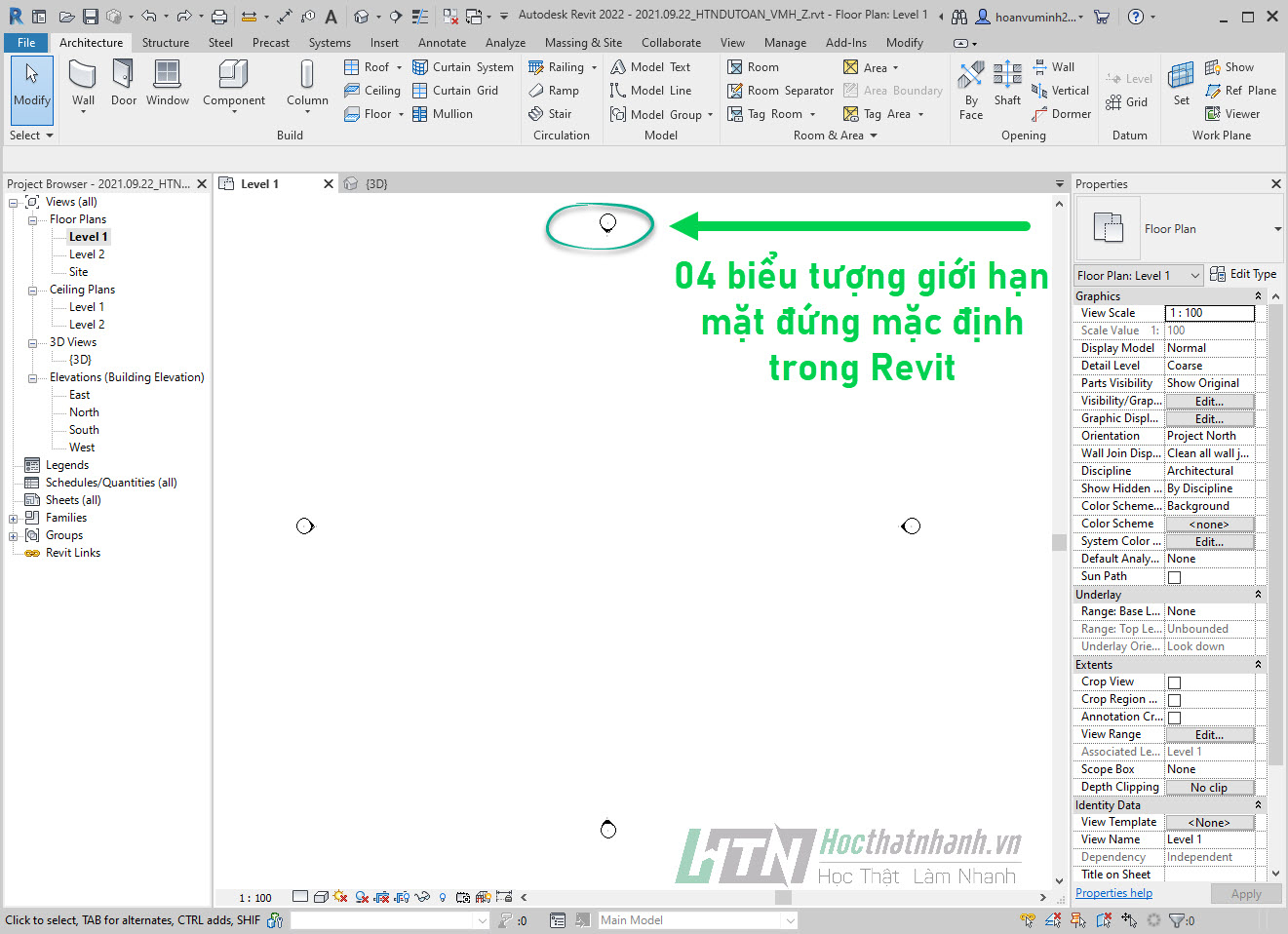Click Edit button for Visibility/Graphics
The image size is (1288, 934).
coord(1209,402)
